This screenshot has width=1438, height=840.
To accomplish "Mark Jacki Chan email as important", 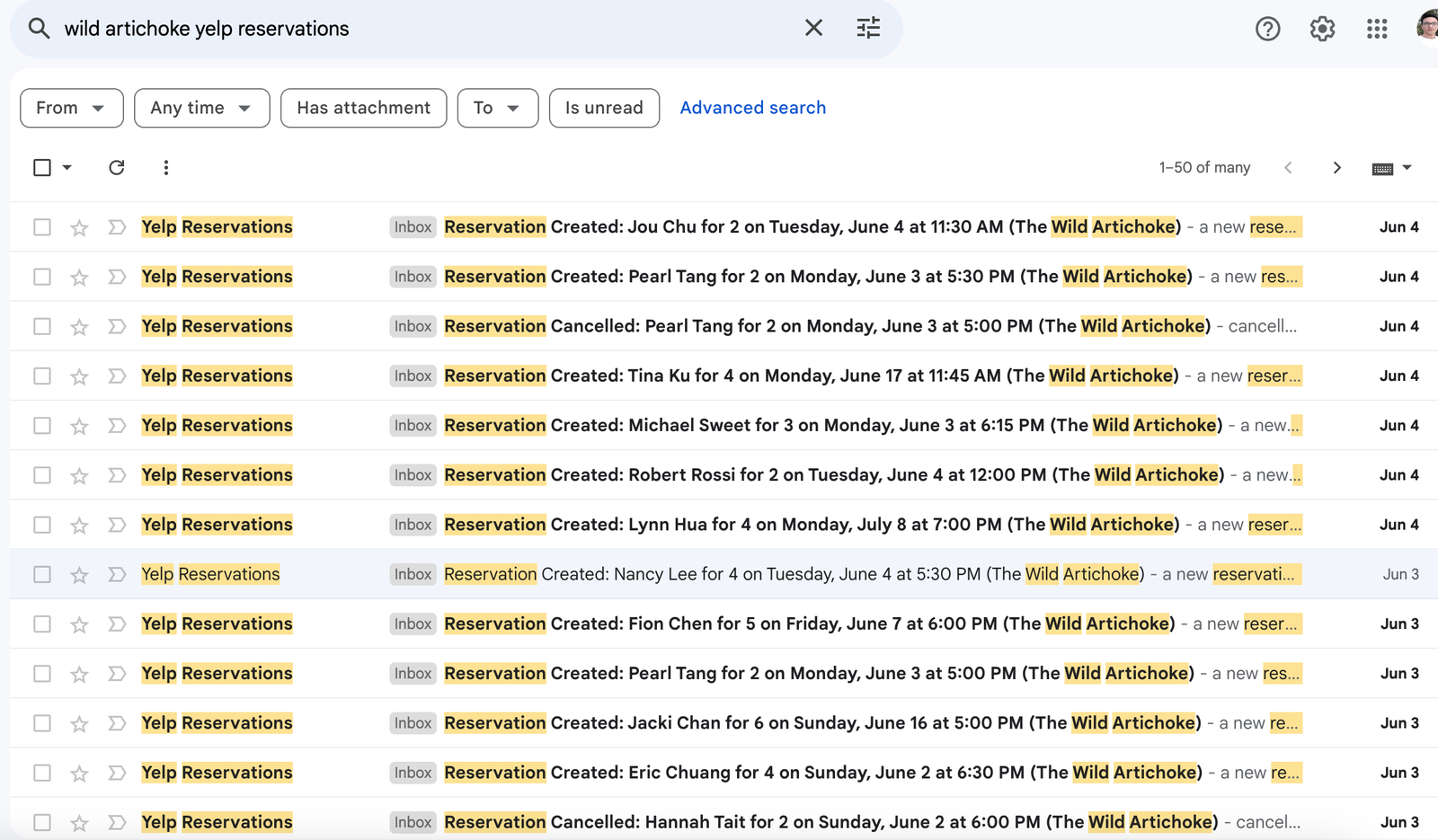I will (x=117, y=723).
